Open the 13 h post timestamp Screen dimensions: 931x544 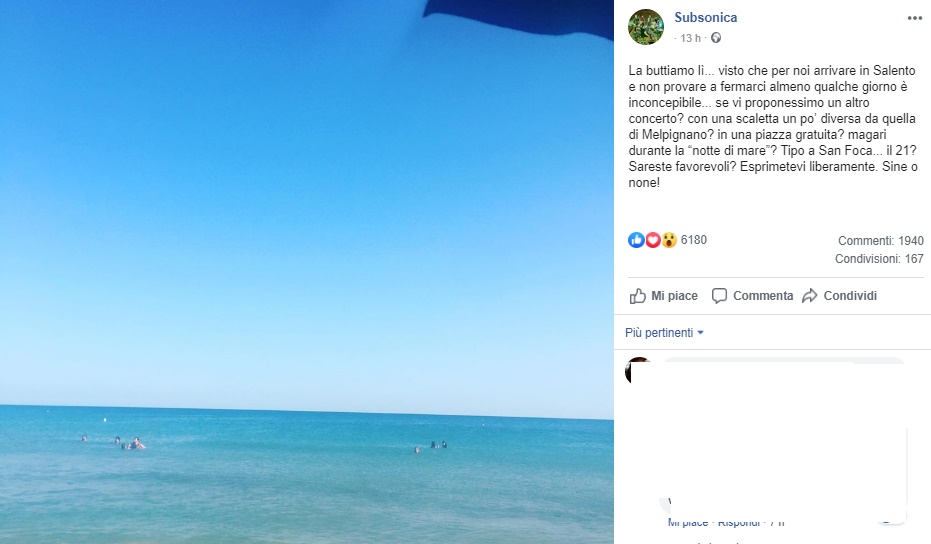[x=690, y=38]
